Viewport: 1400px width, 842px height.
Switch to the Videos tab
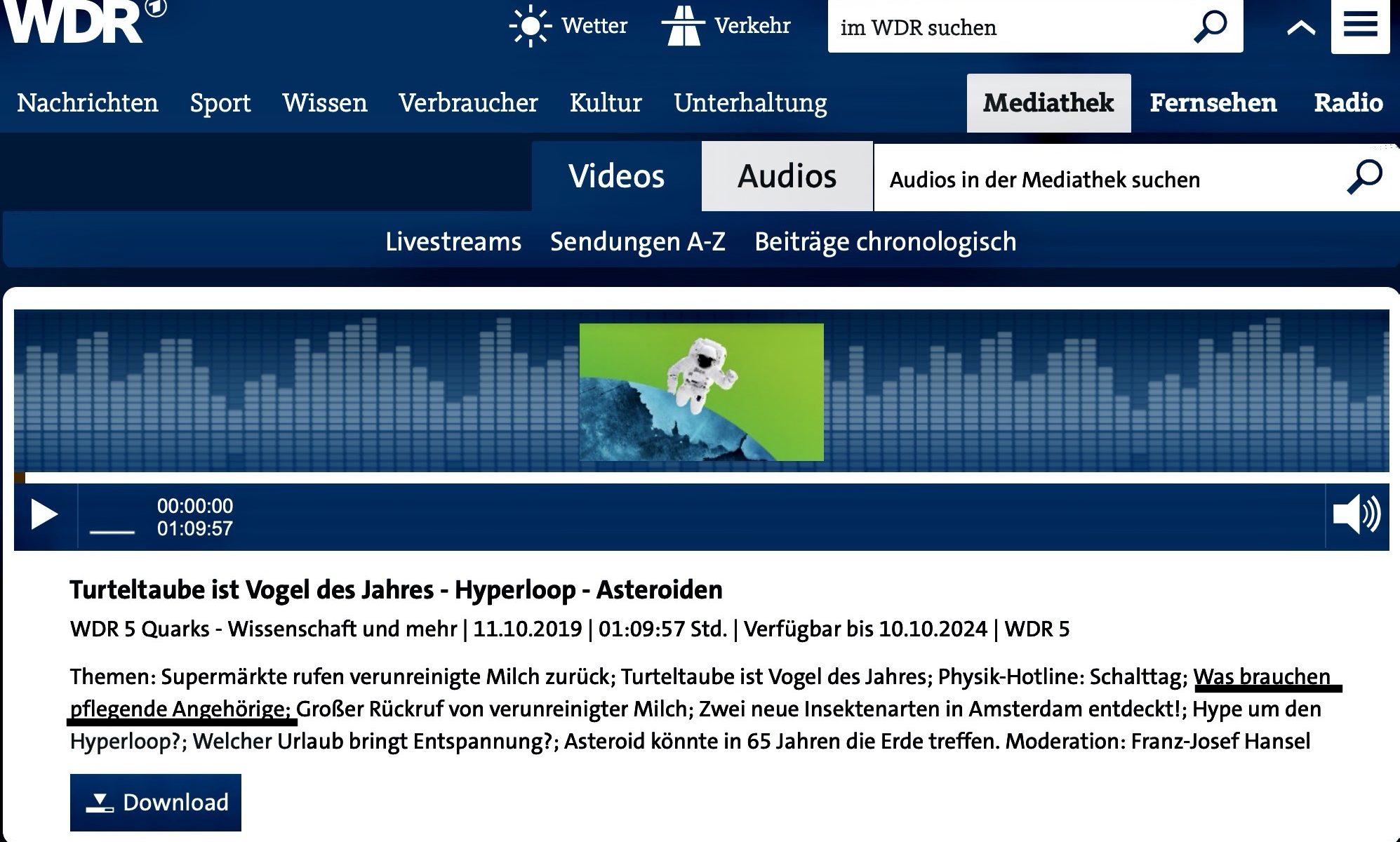coord(616,176)
